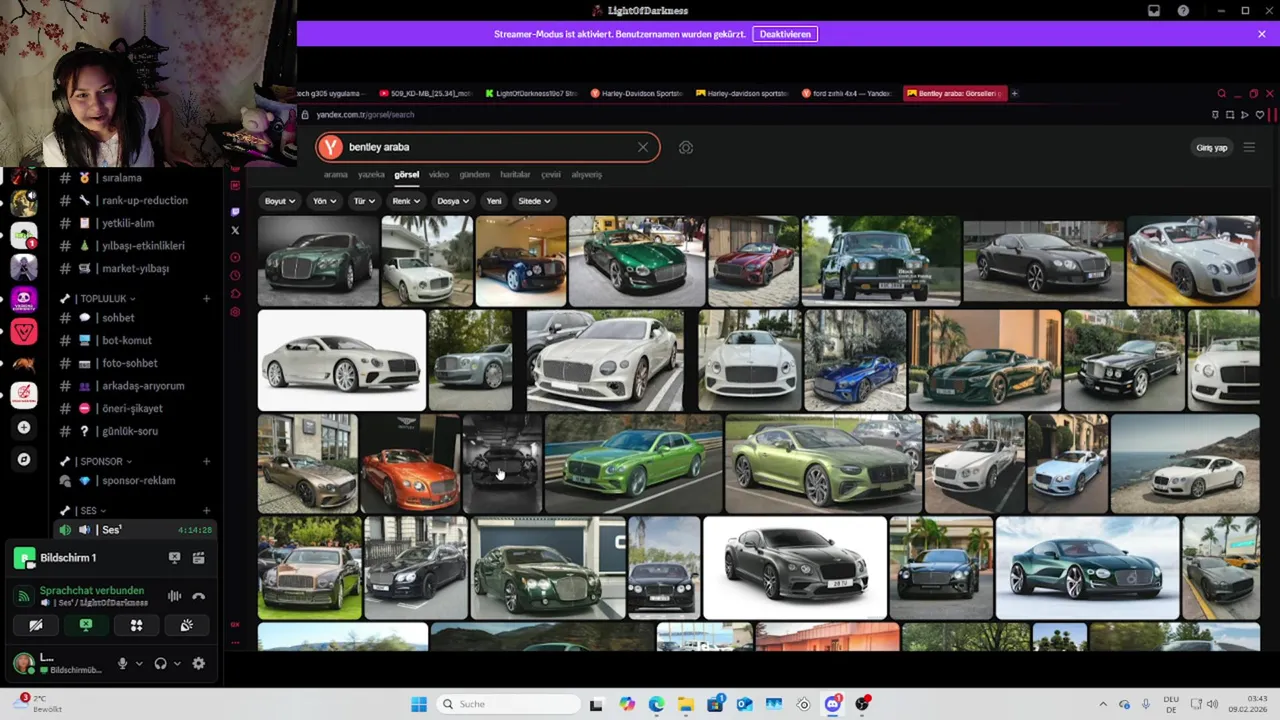Screen dimensions: 1280x720
Task: Deactivate Streamer-Modus with the Deaktivieren button
Action: [785, 34]
